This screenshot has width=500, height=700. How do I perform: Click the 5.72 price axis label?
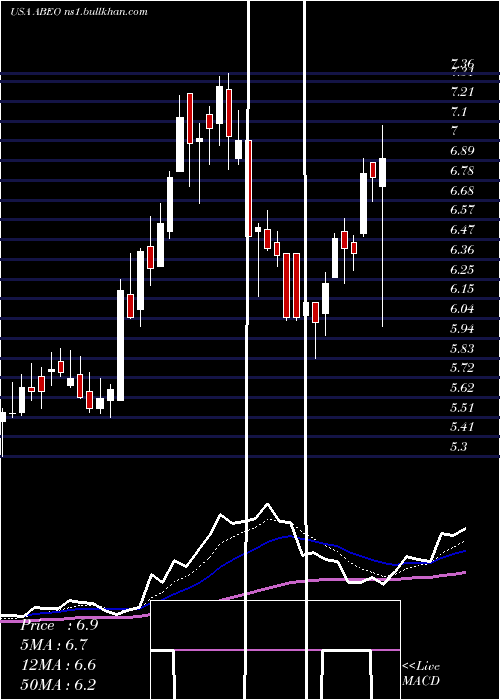(x=462, y=368)
